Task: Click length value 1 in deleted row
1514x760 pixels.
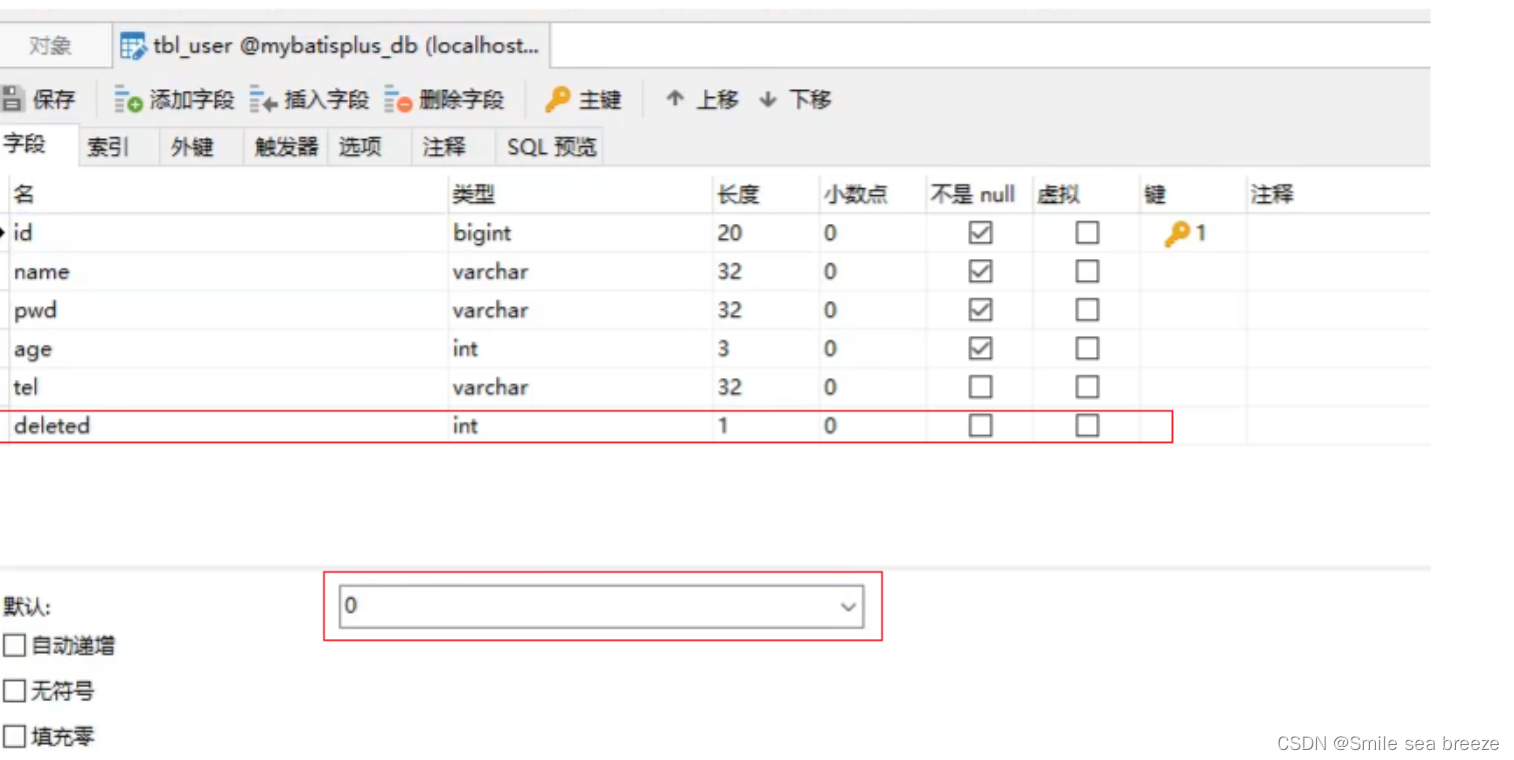Action: (x=765, y=426)
